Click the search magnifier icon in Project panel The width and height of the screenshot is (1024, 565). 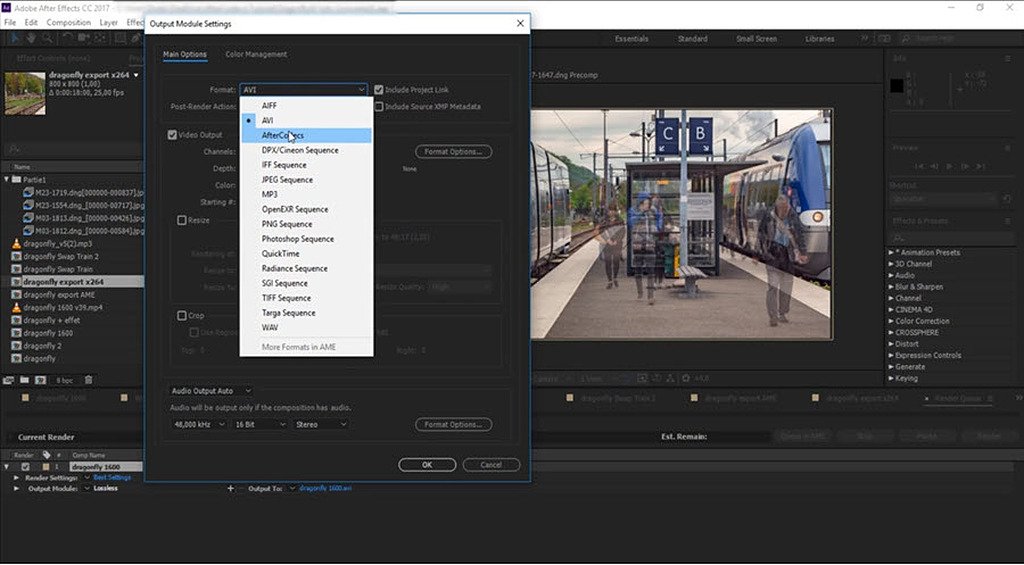pos(13,149)
